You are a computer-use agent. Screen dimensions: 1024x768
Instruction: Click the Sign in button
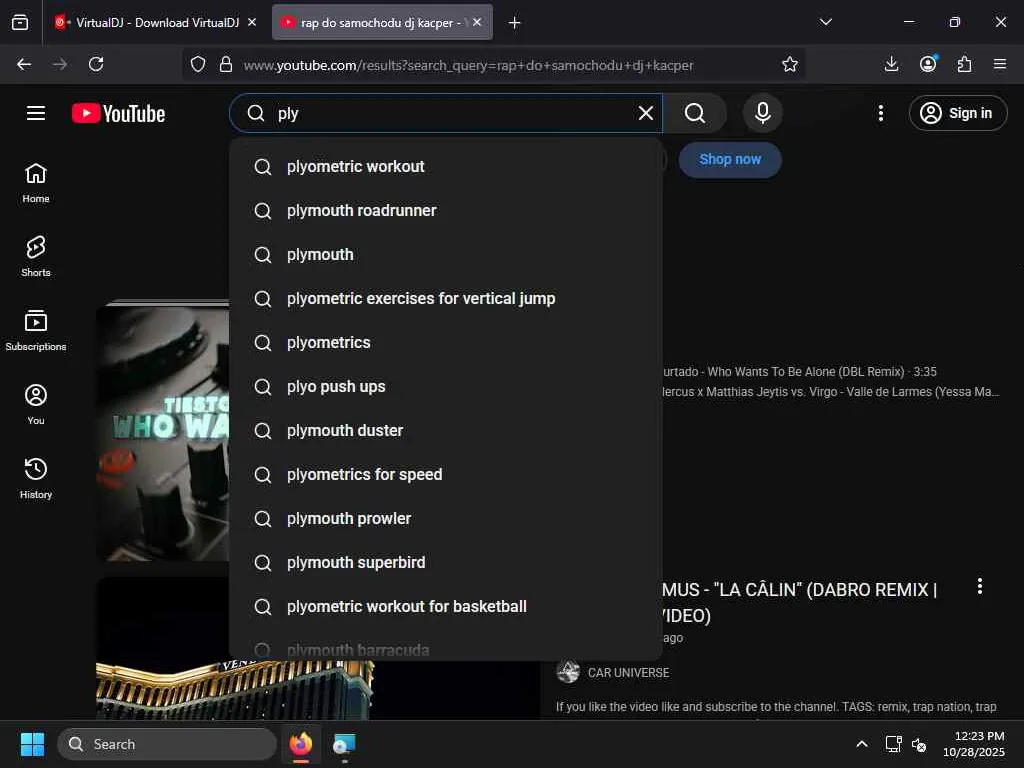(957, 113)
